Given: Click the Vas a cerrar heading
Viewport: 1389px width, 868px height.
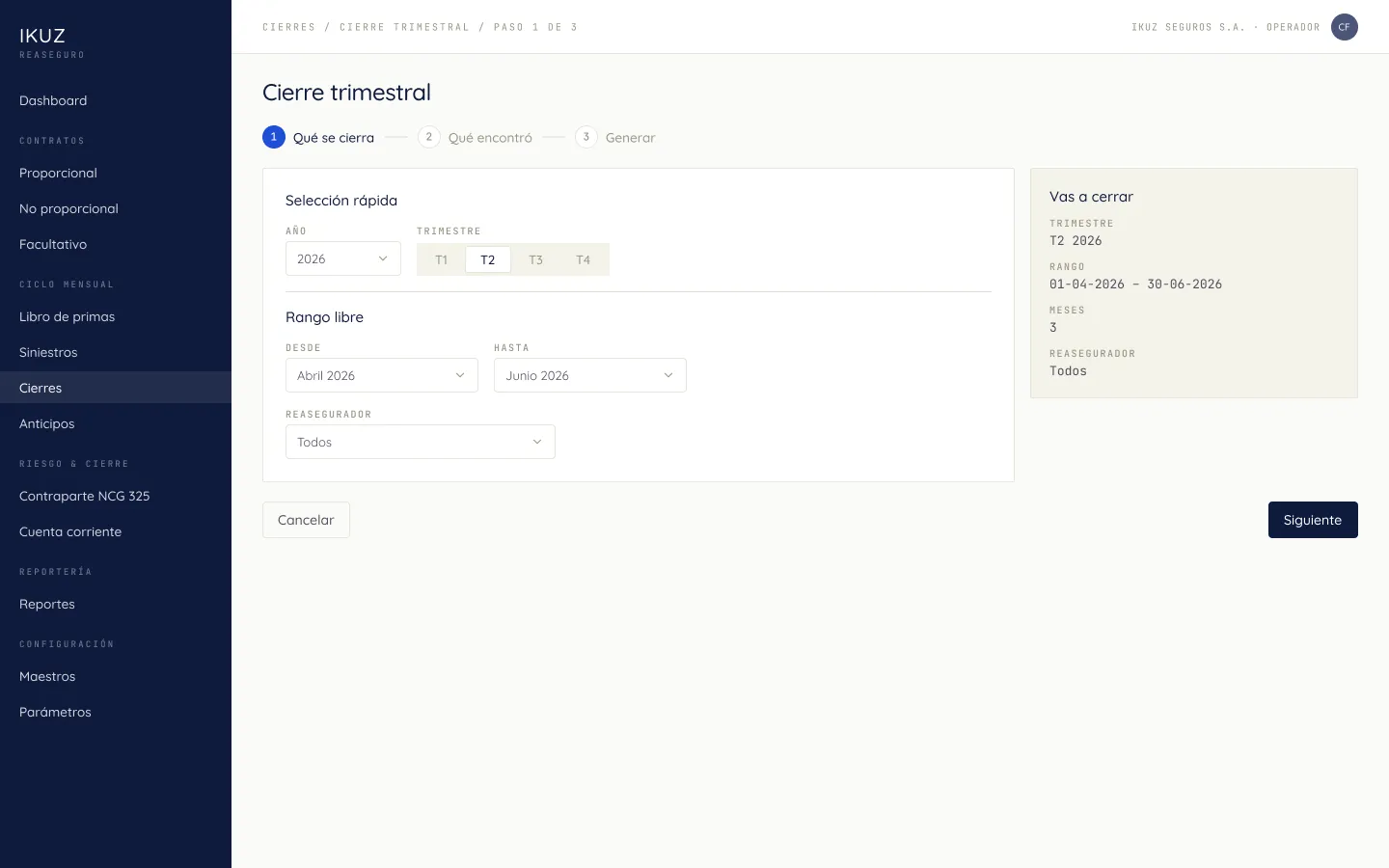Looking at the screenshot, I should click(1091, 197).
